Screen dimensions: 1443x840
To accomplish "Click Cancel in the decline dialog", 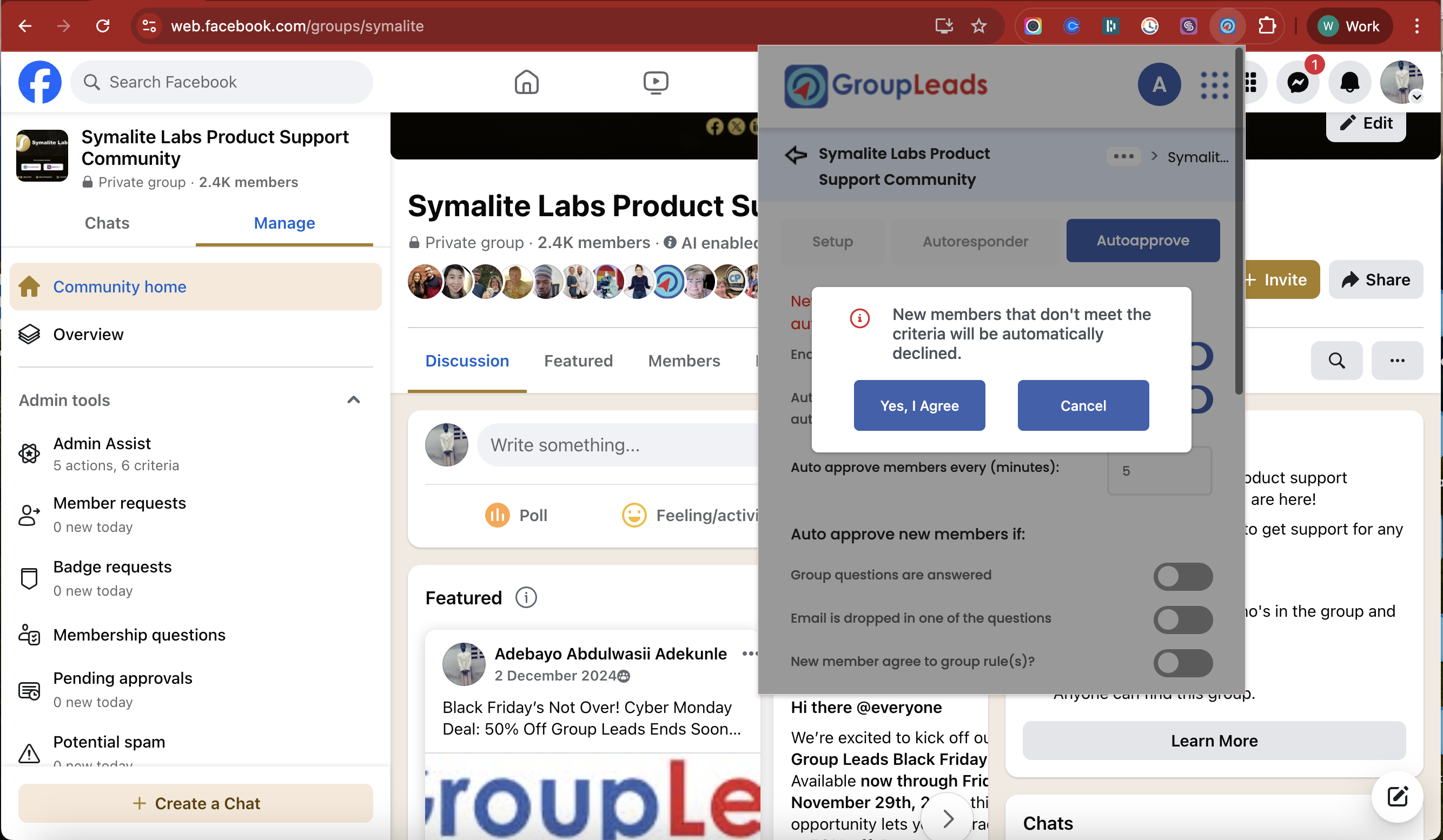I will tap(1083, 405).
